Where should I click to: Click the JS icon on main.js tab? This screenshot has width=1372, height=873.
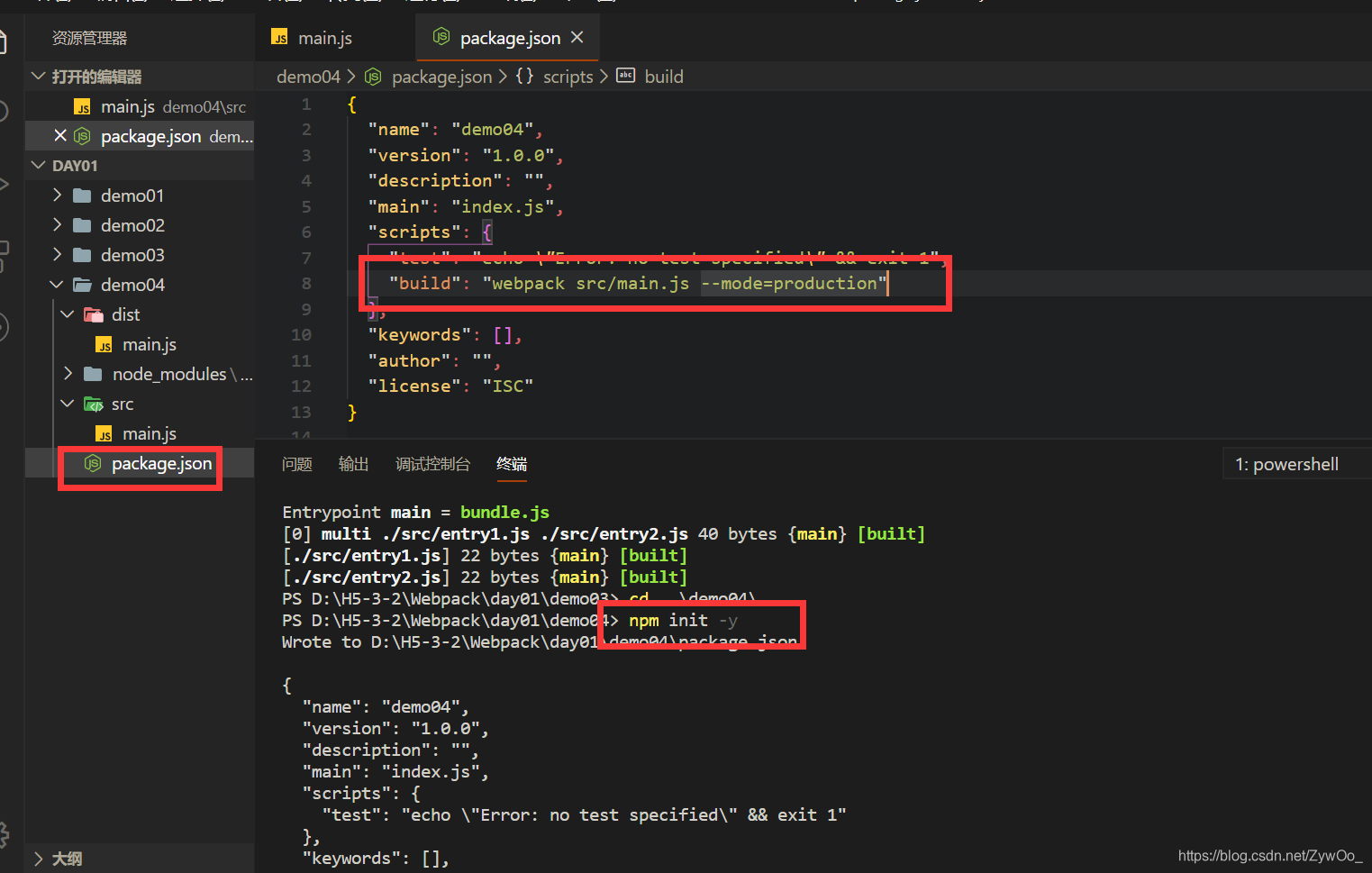coord(280,38)
